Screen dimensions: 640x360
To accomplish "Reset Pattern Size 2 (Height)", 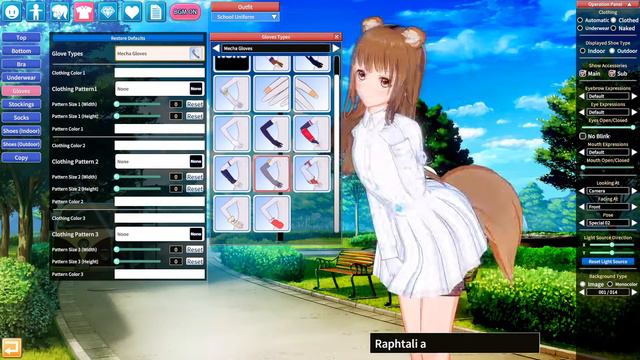I will [x=195, y=189].
